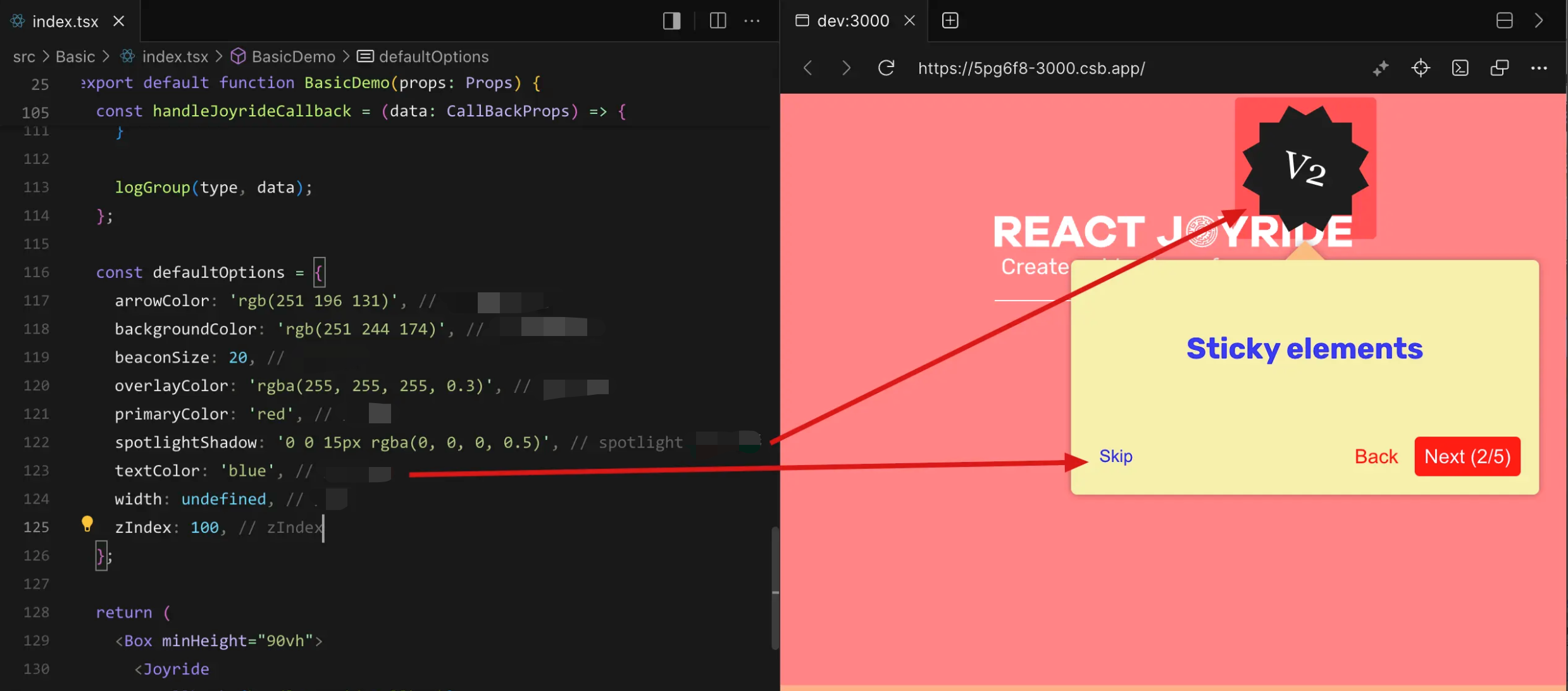Screen dimensions: 1568x691
Task: Click the lightbulb quick fix on line 125
Action: pyautogui.click(x=87, y=523)
